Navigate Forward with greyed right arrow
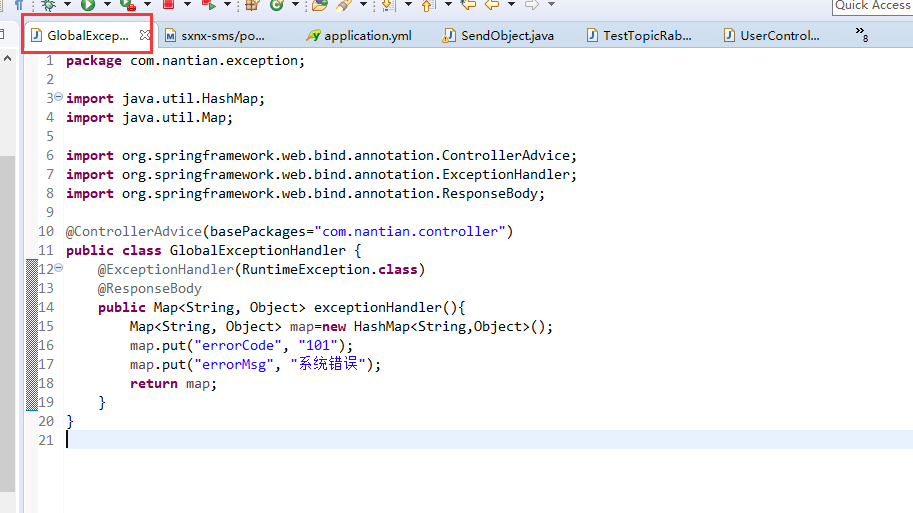Viewport: 913px width, 513px height. coord(532,5)
